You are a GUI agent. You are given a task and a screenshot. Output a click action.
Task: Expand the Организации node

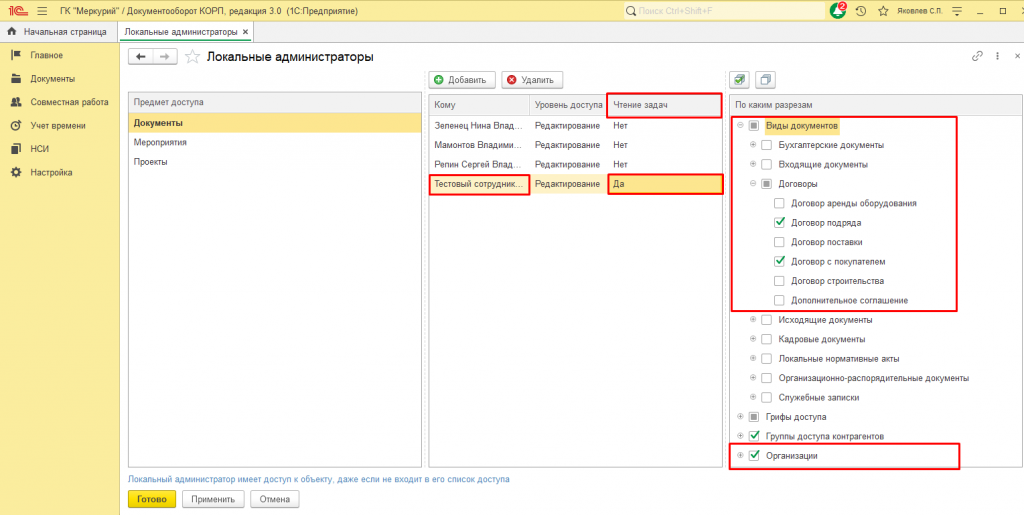741,455
